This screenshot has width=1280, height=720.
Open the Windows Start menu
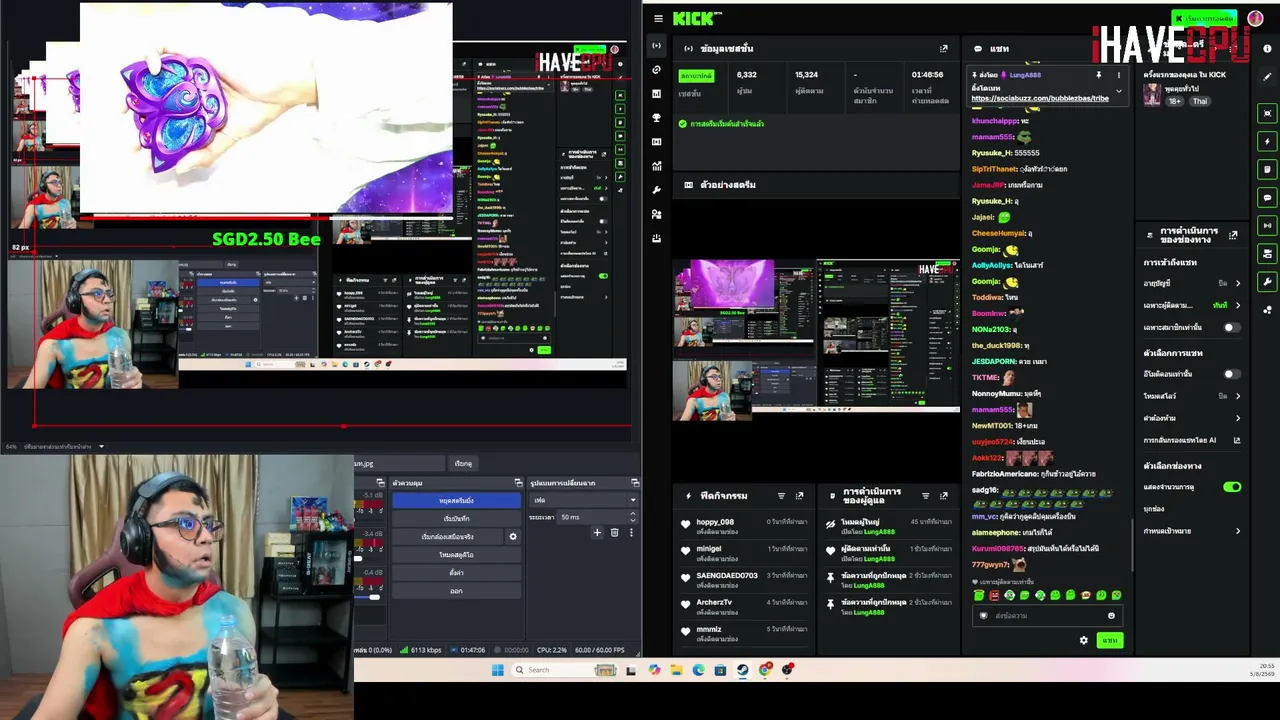tap(497, 670)
